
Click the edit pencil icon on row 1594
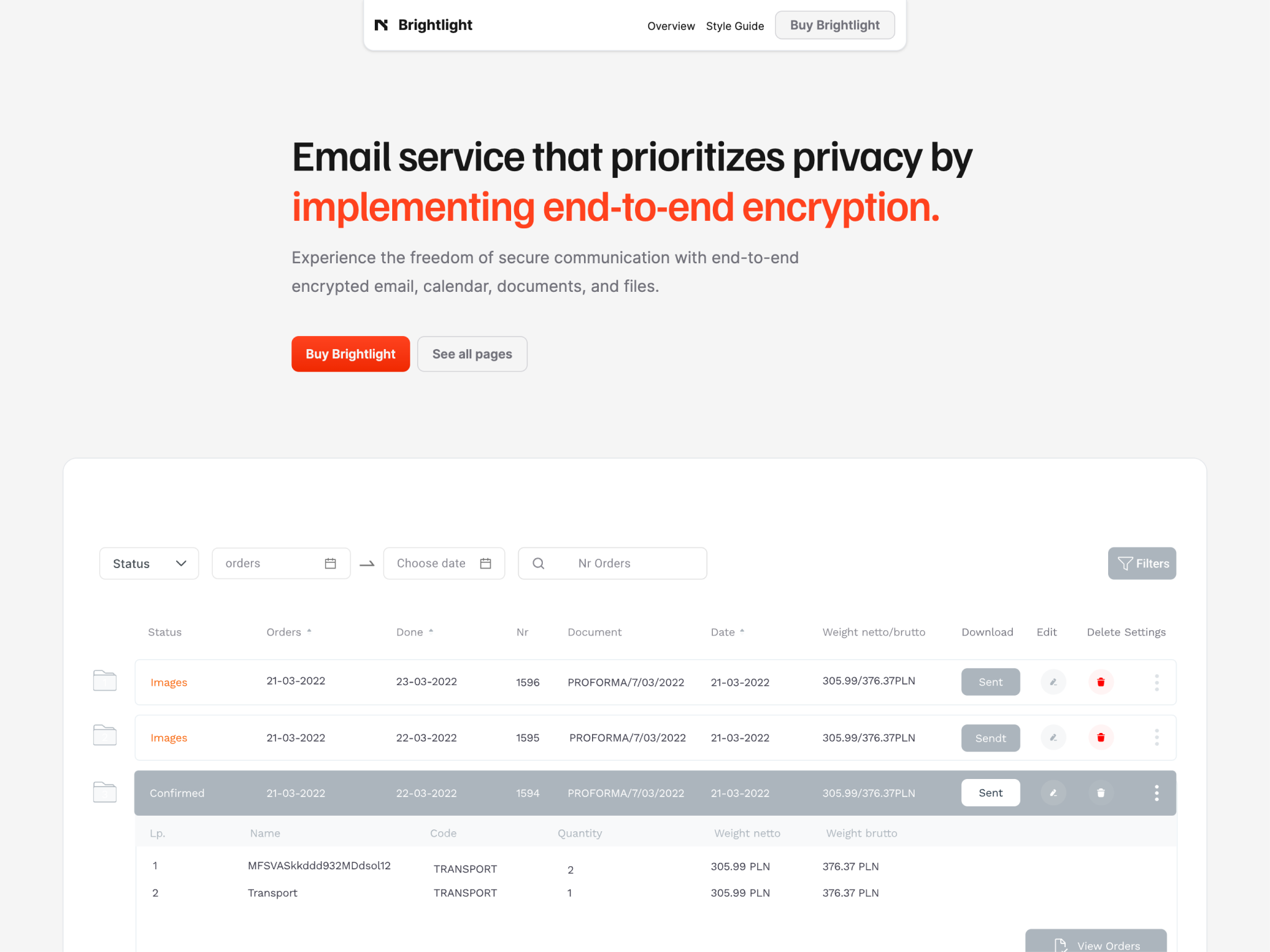pyautogui.click(x=1053, y=793)
